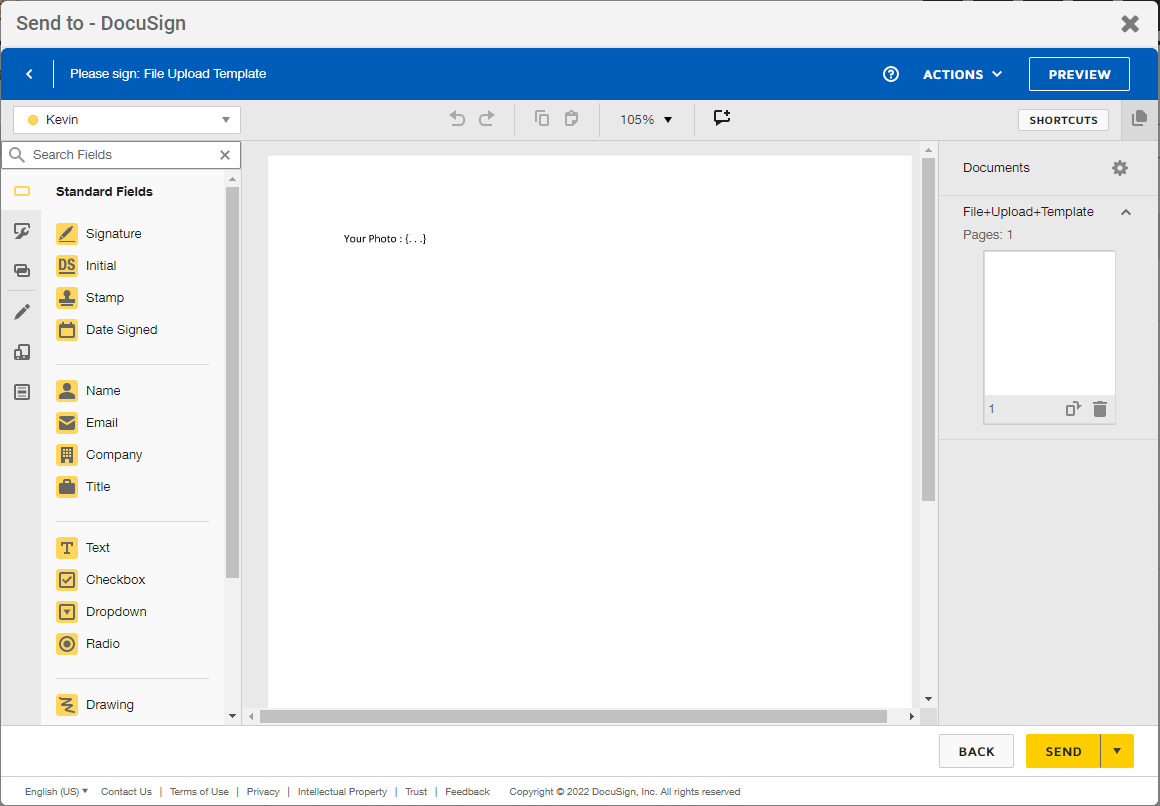
Task: Open the Kevin recipient dropdown
Action: (125, 119)
